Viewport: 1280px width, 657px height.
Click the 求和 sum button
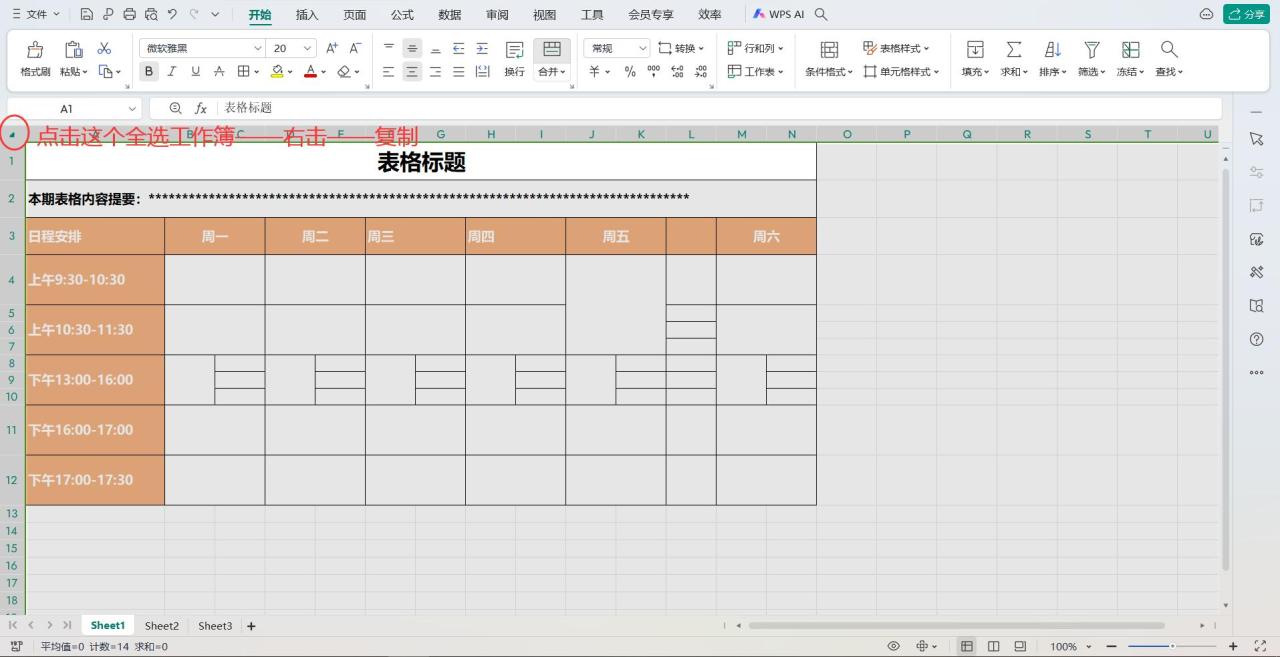pyautogui.click(x=1013, y=59)
